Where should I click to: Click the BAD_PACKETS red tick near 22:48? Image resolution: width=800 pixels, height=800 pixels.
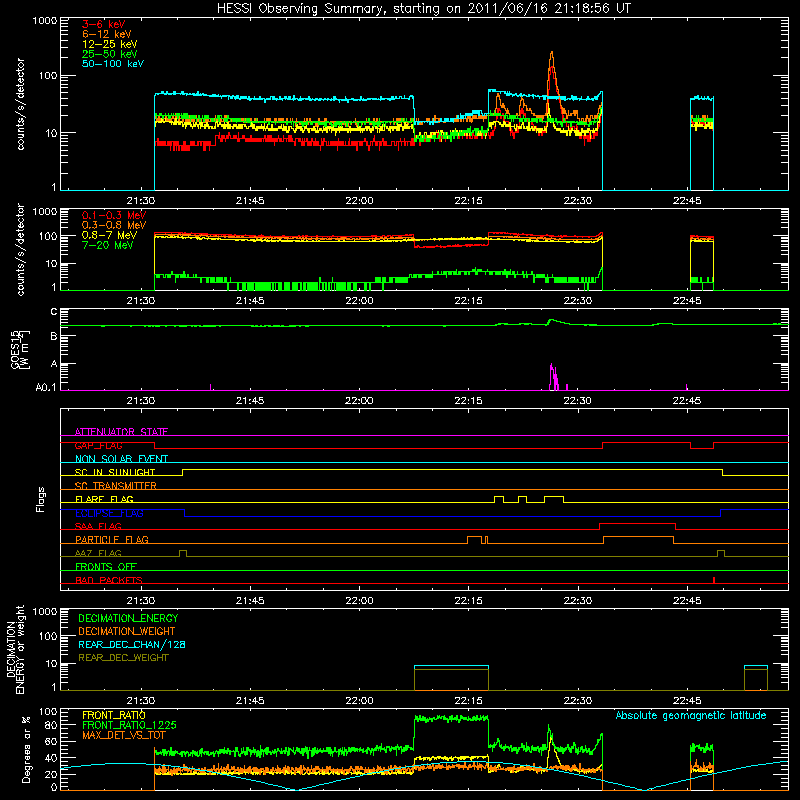pos(714,580)
